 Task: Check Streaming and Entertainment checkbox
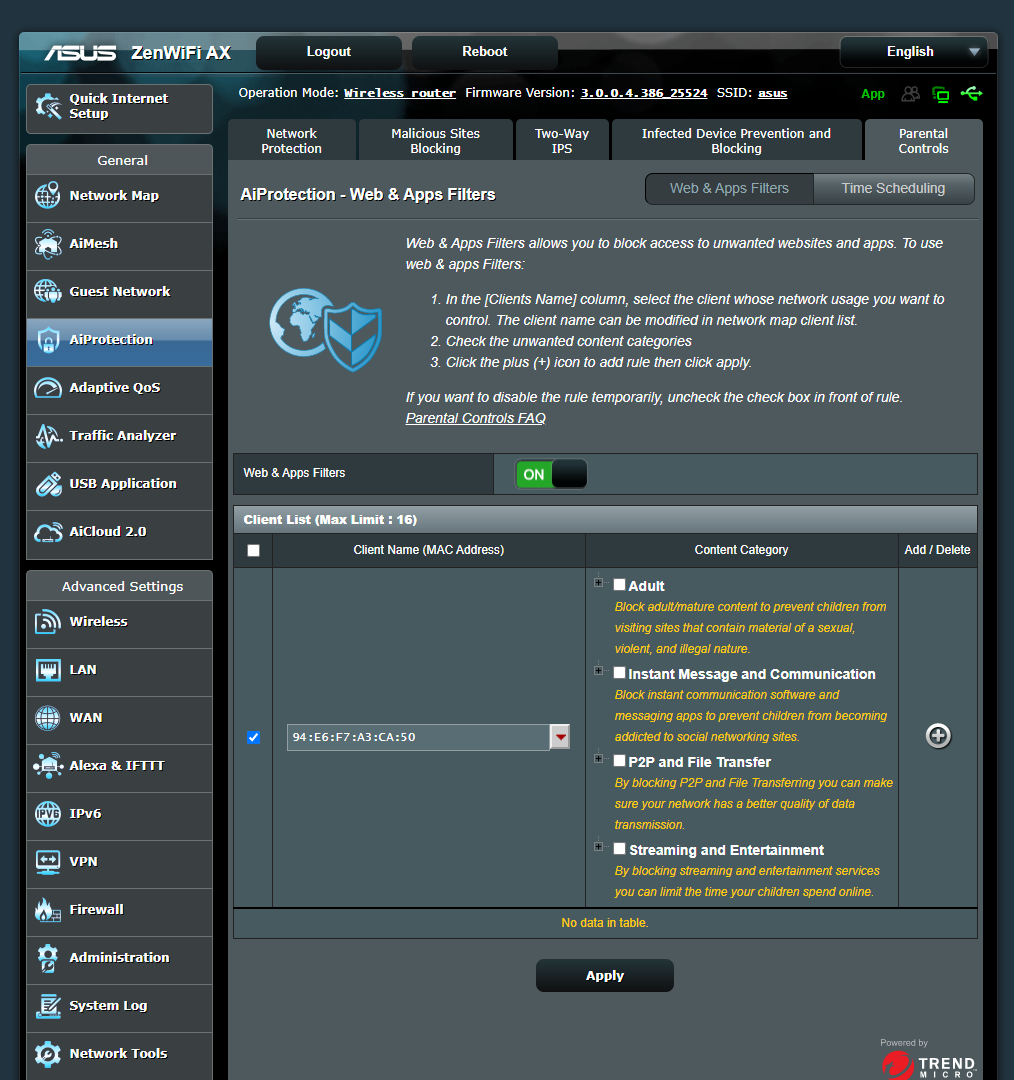[x=619, y=849]
